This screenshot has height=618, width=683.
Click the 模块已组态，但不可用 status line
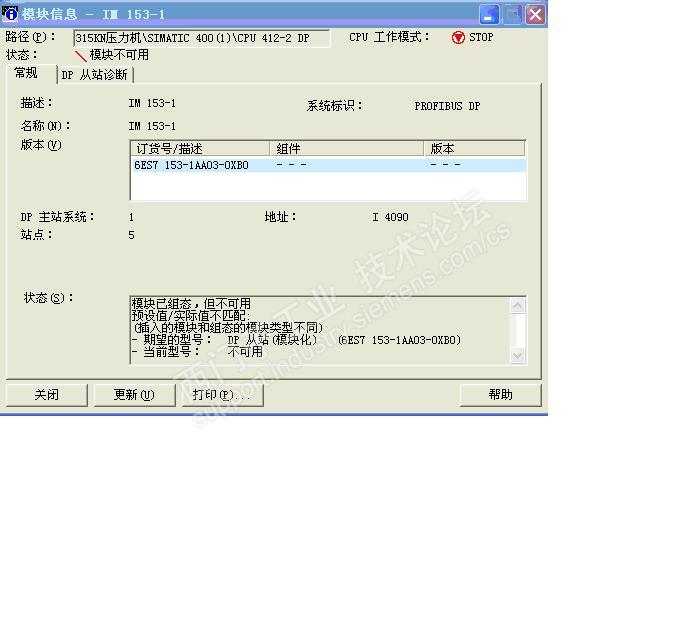coord(191,304)
